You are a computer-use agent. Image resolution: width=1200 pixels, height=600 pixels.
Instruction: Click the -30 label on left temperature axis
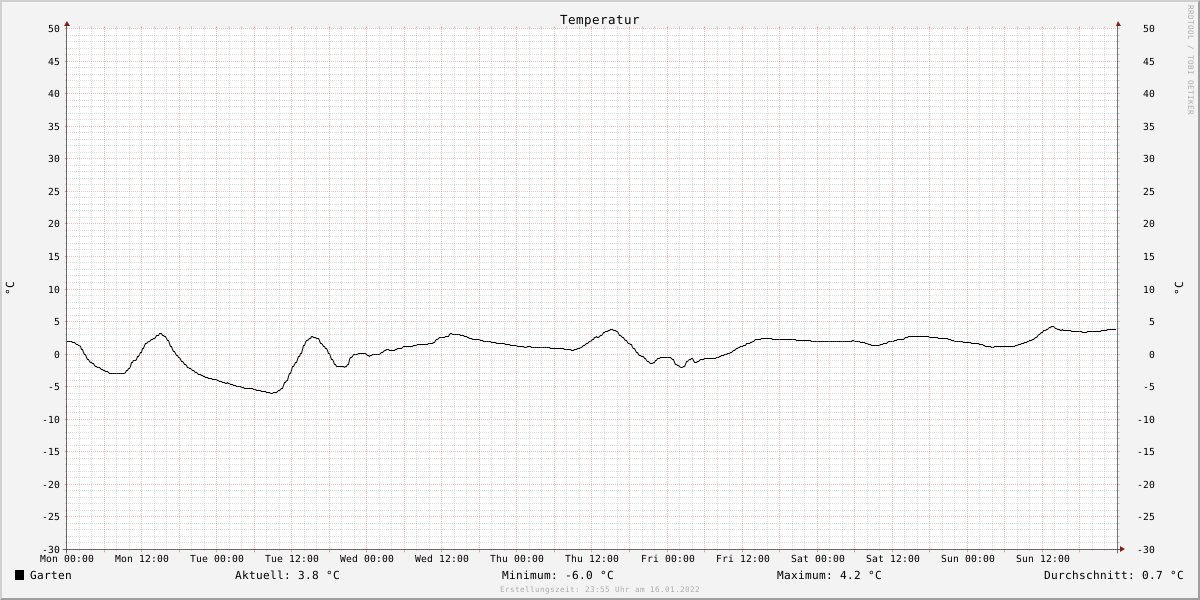(x=52, y=549)
